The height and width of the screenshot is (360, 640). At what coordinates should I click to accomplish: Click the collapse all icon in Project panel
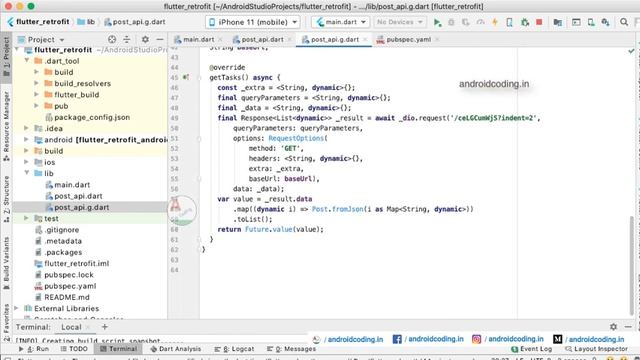click(x=127, y=39)
